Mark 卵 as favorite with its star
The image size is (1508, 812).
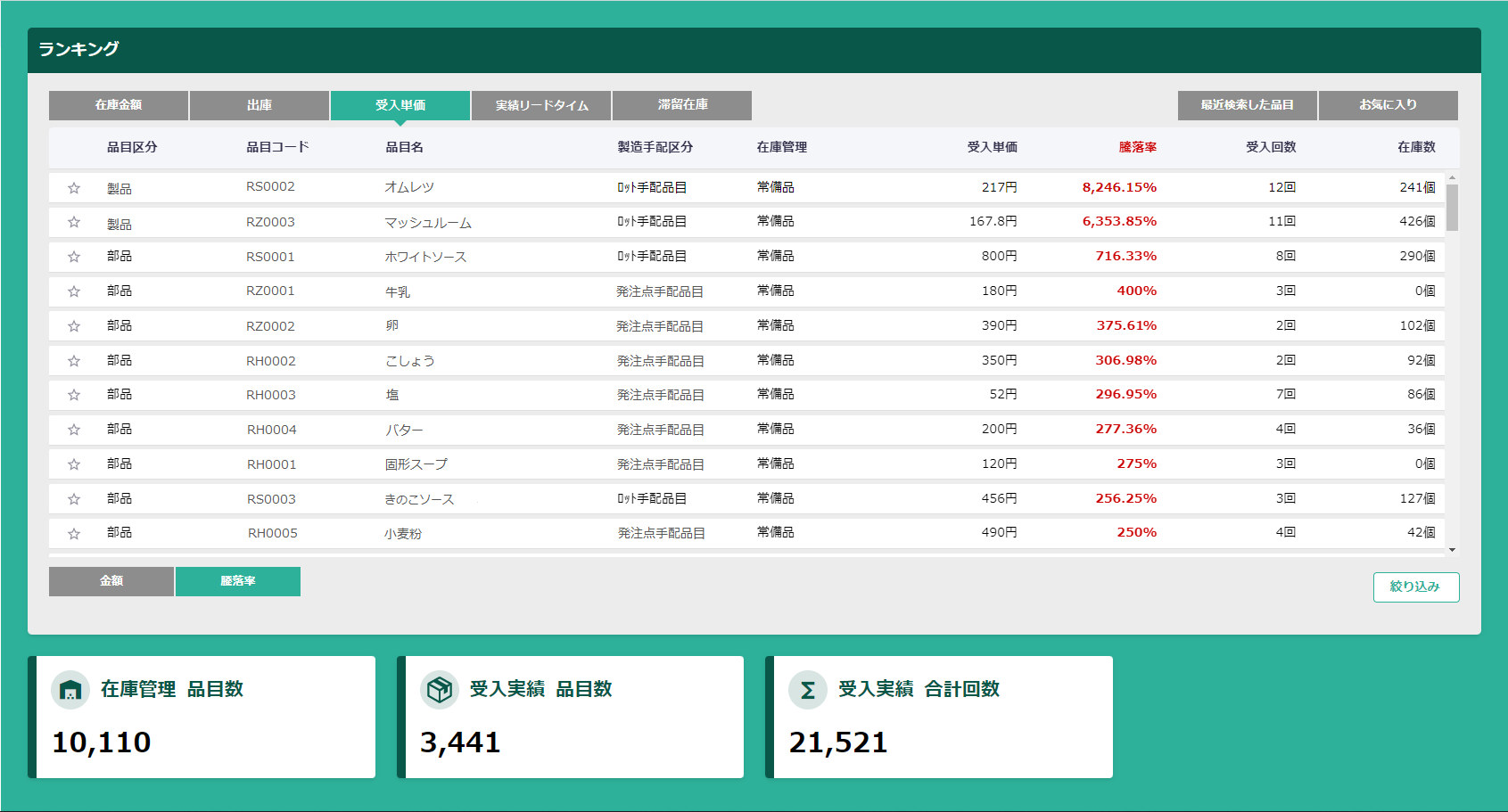pos(74,325)
